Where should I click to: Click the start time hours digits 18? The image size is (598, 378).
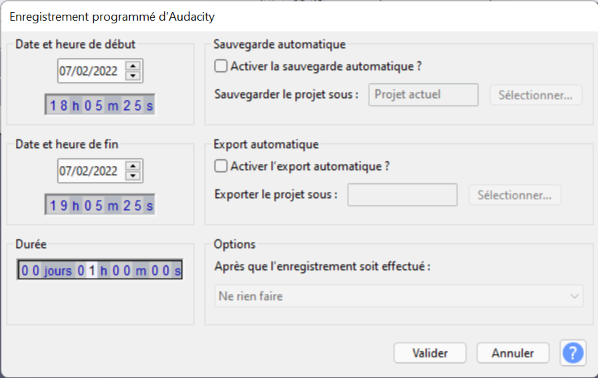59,105
